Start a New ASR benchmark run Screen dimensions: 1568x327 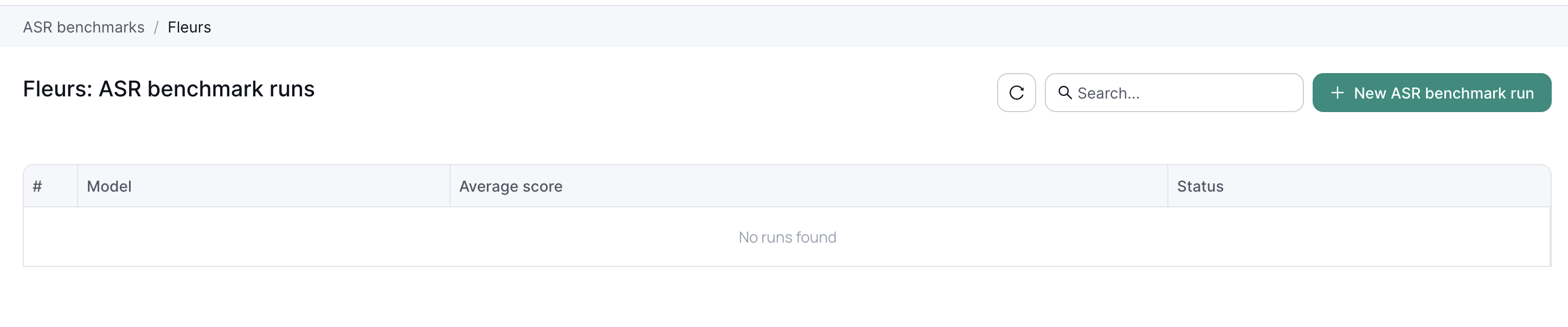pyautogui.click(x=1432, y=93)
